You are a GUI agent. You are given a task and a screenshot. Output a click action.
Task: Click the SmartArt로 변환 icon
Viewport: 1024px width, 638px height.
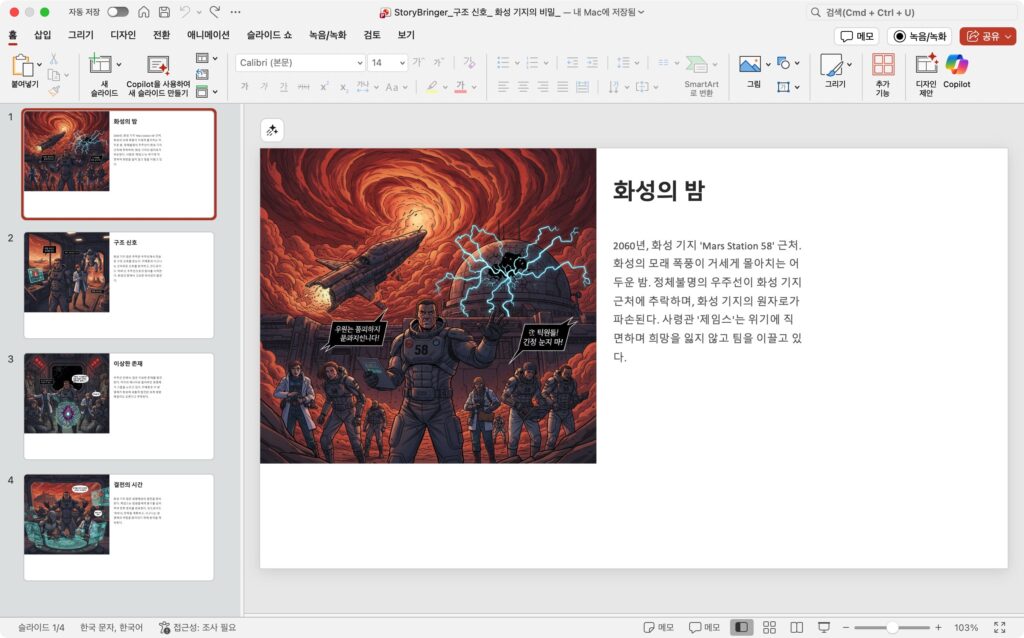point(701,66)
